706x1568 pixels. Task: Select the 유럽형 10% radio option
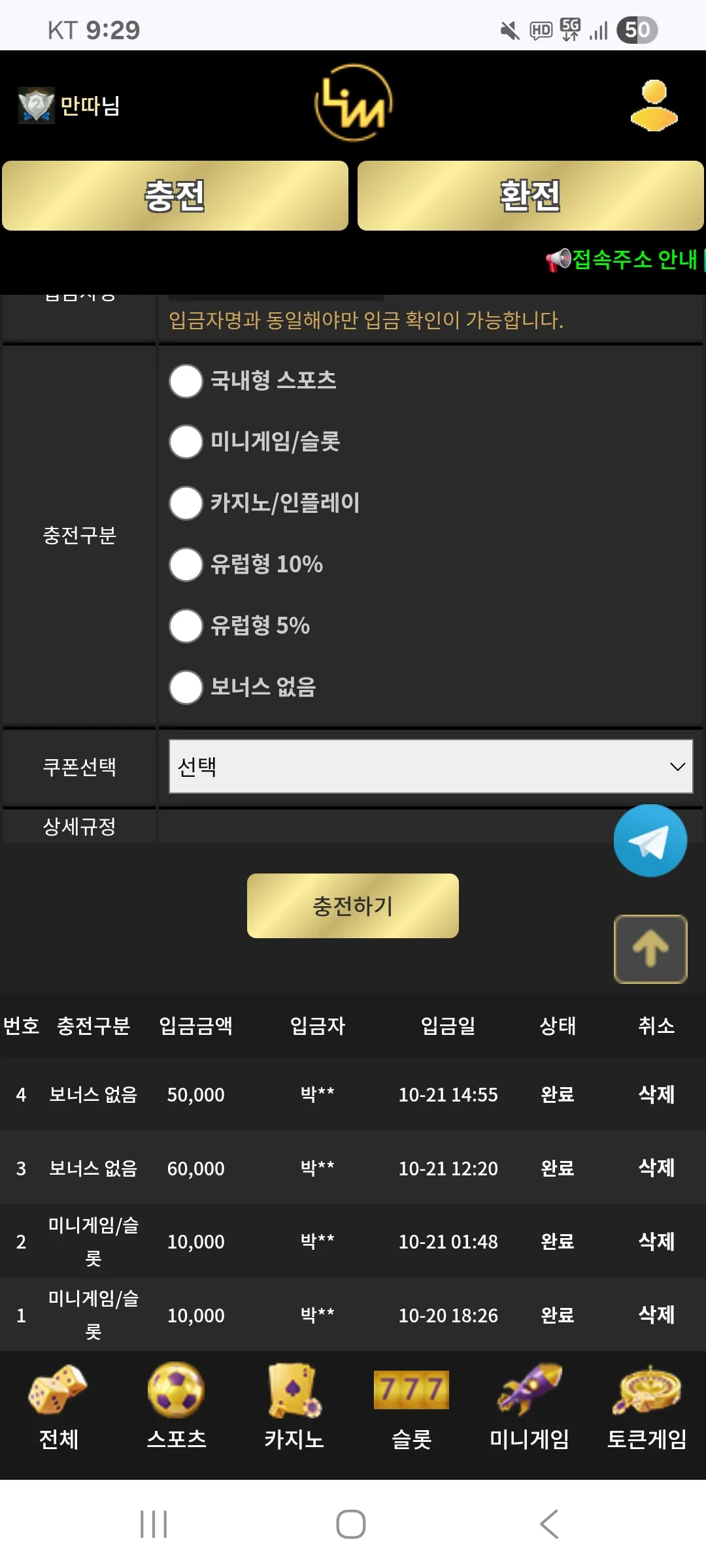point(186,564)
